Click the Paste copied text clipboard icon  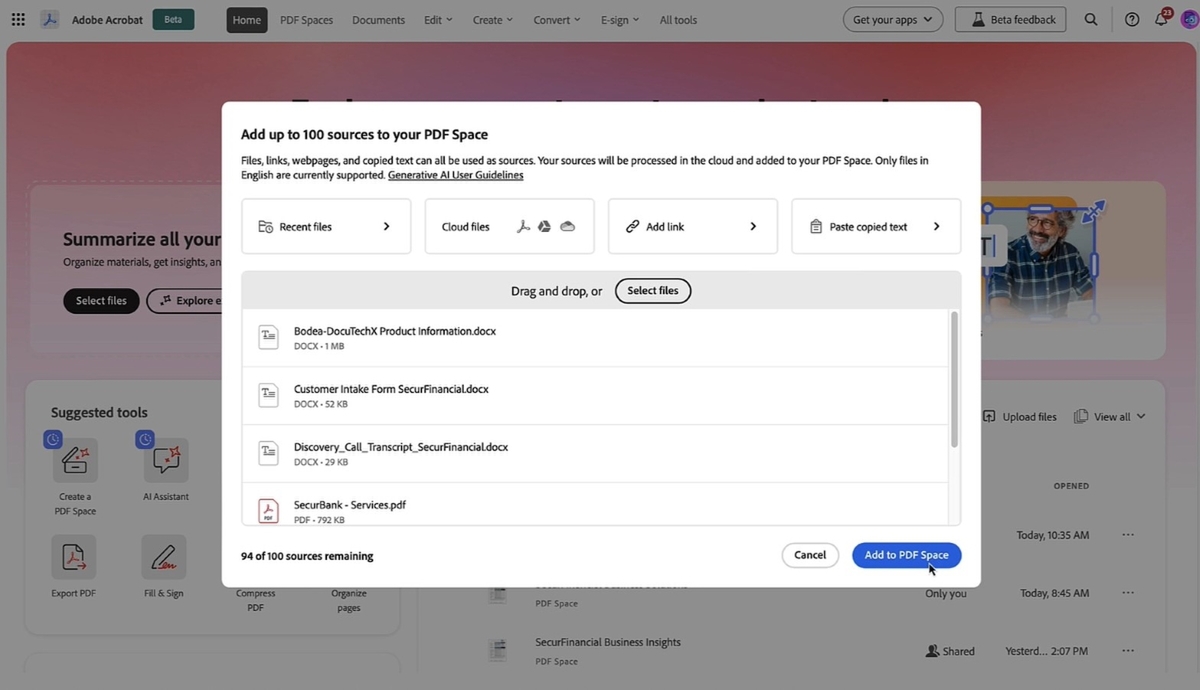[x=816, y=227]
